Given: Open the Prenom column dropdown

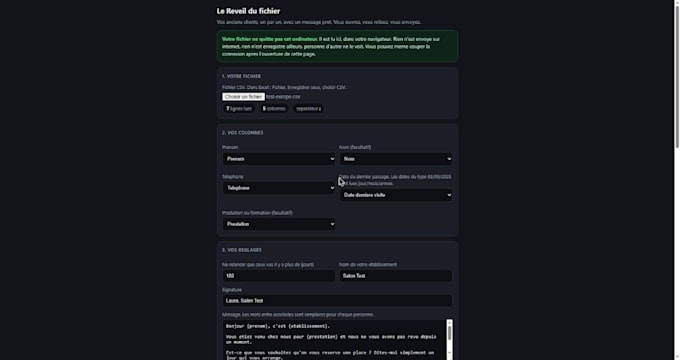Looking at the screenshot, I should 279,159.
